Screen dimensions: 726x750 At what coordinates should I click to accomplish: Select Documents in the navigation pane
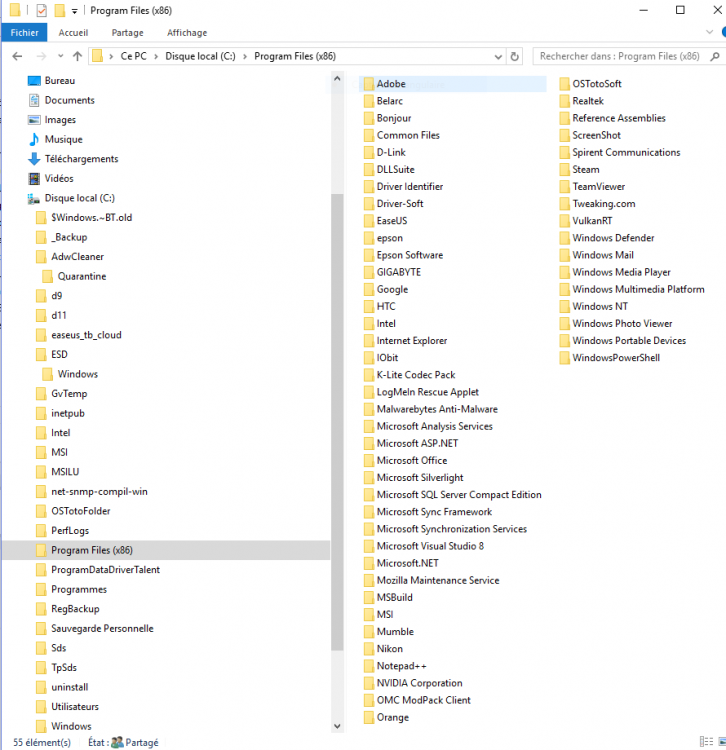pyautogui.click(x=70, y=100)
